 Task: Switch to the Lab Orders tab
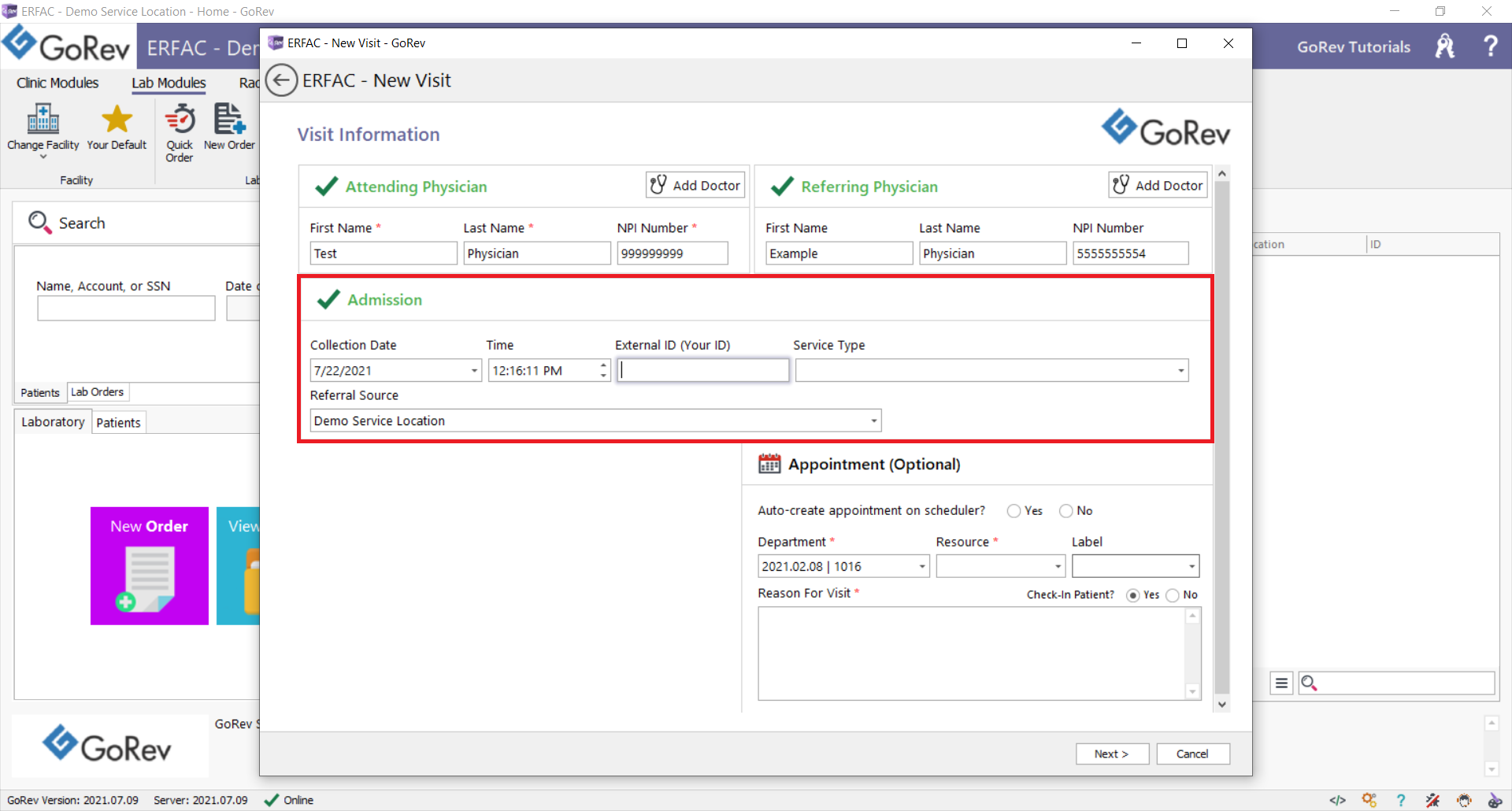pyautogui.click(x=98, y=391)
